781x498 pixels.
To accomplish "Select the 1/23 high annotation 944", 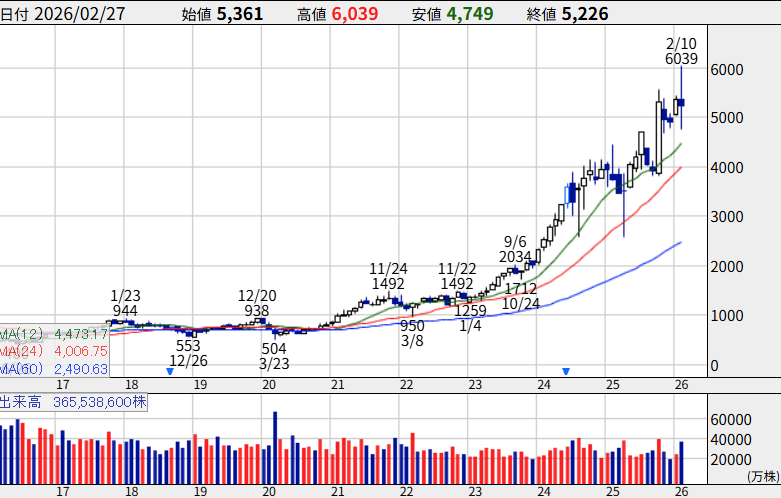I will coord(125,311).
